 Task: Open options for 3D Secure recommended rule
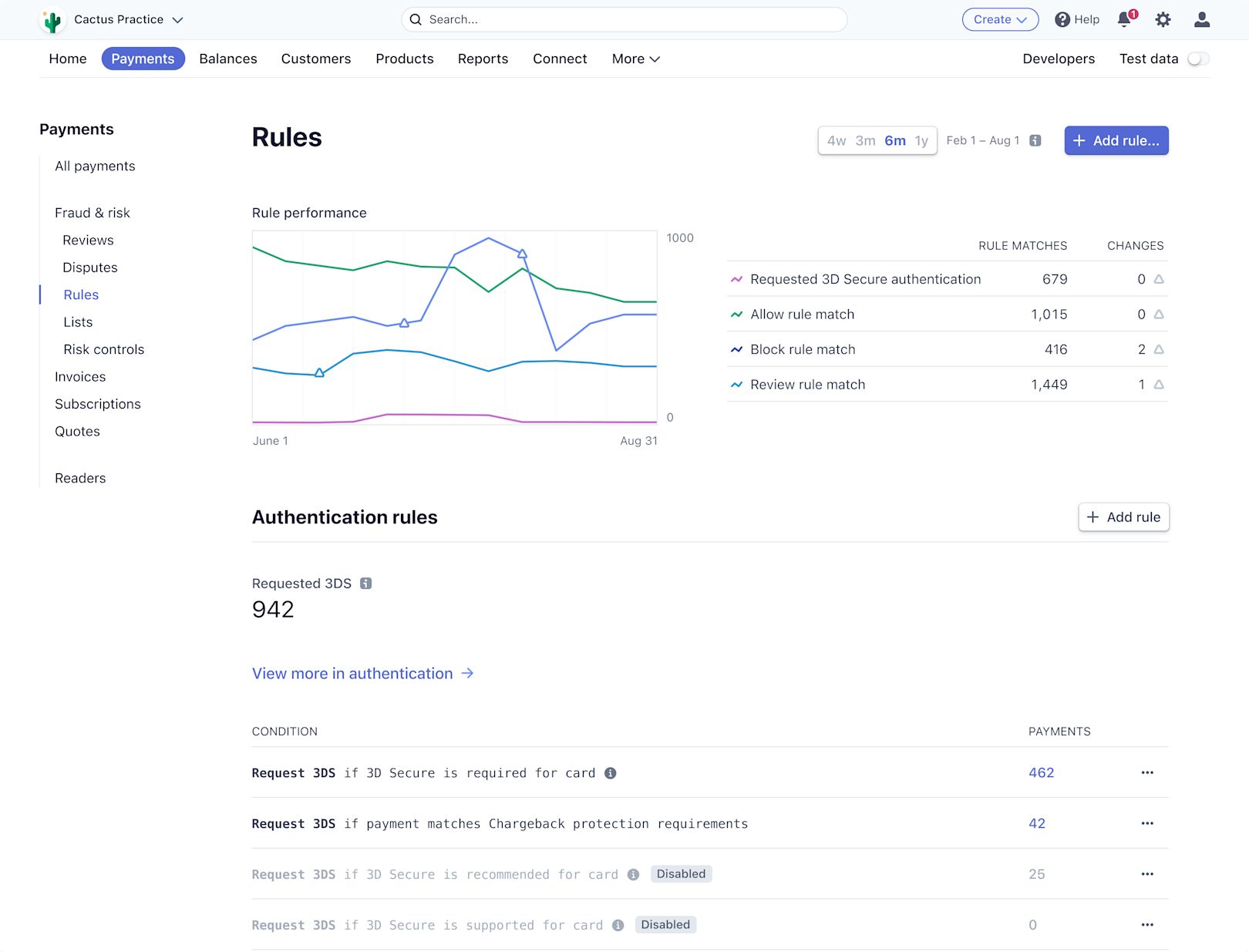click(1147, 874)
